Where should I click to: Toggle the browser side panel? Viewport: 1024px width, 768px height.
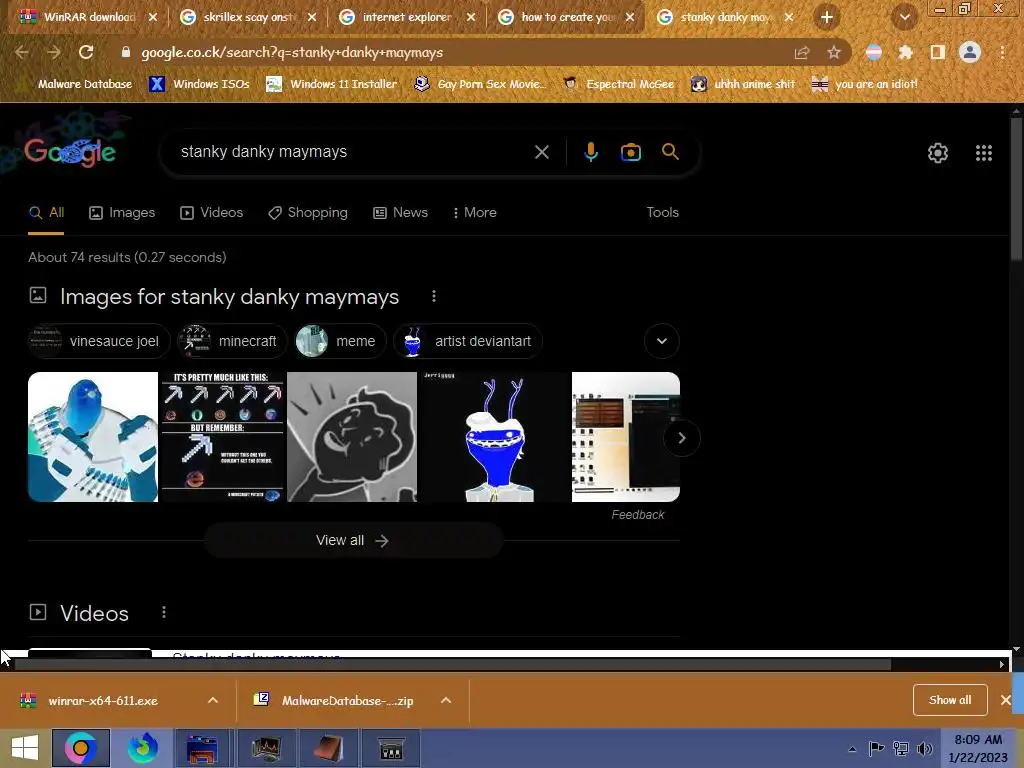click(x=937, y=52)
